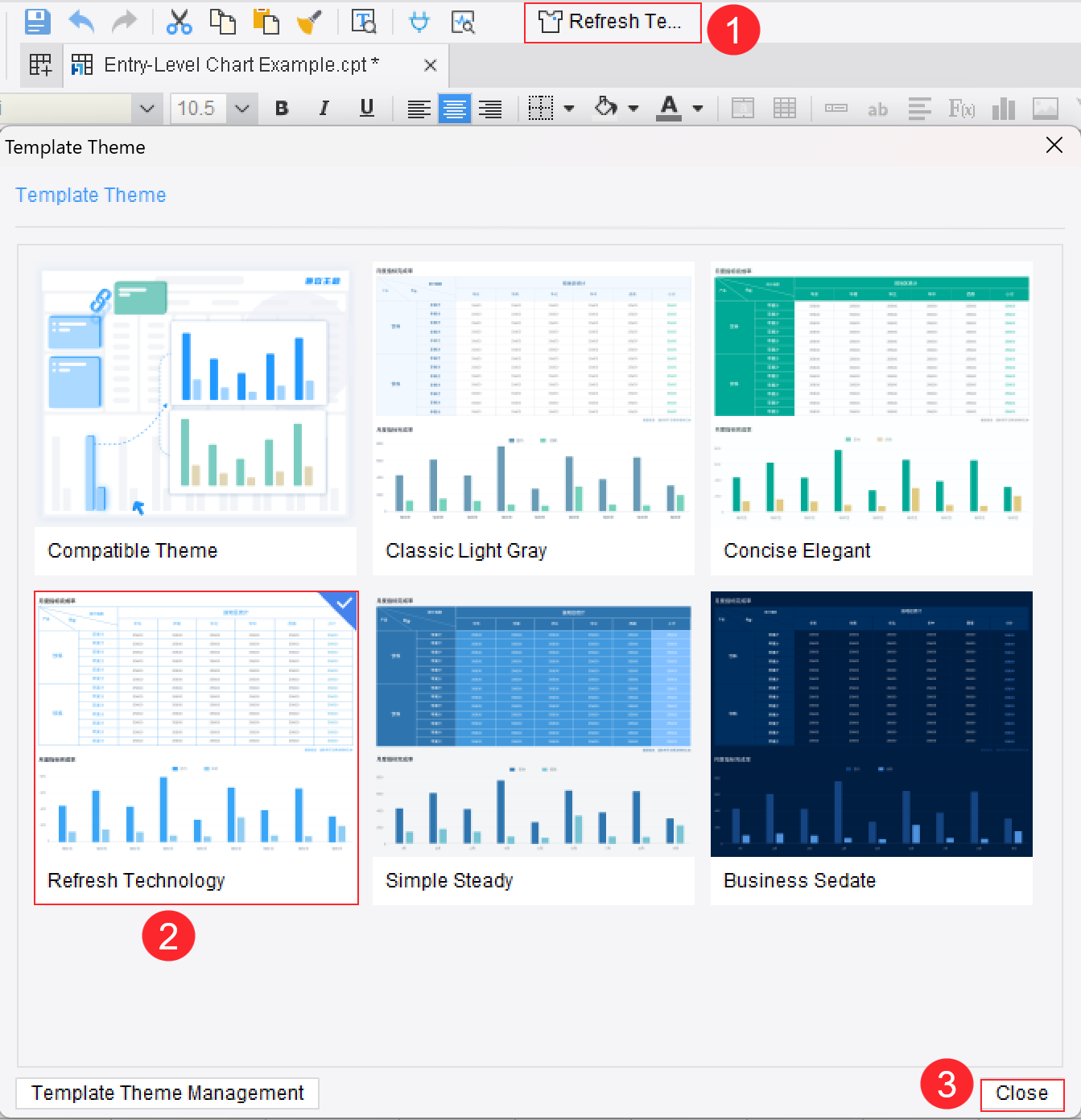Image resolution: width=1081 pixels, height=1120 pixels.
Task: Click the plug-in connector icon
Action: 419,22
